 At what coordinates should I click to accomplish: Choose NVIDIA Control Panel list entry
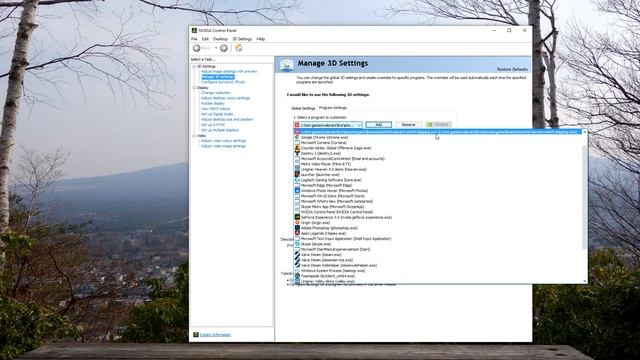pos(337,212)
